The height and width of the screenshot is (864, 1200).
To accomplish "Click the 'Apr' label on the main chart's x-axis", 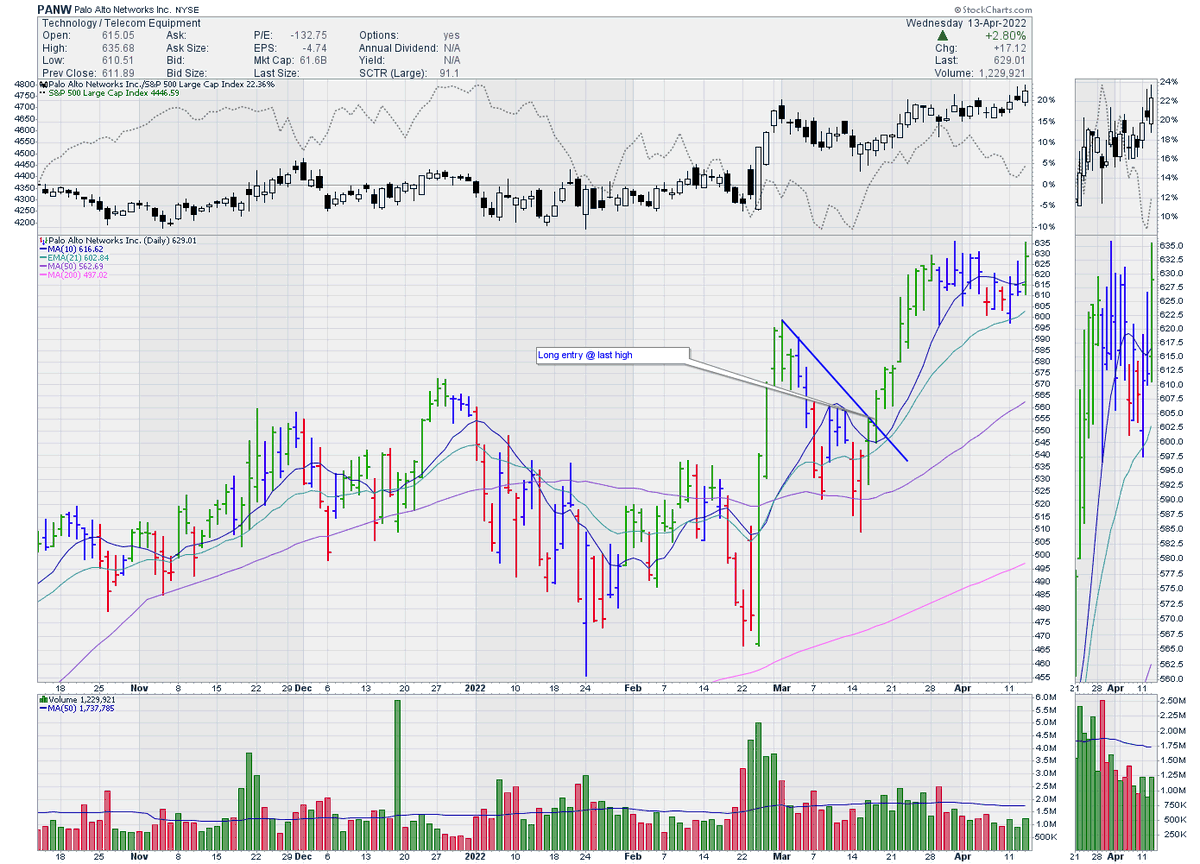I will click(x=960, y=690).
